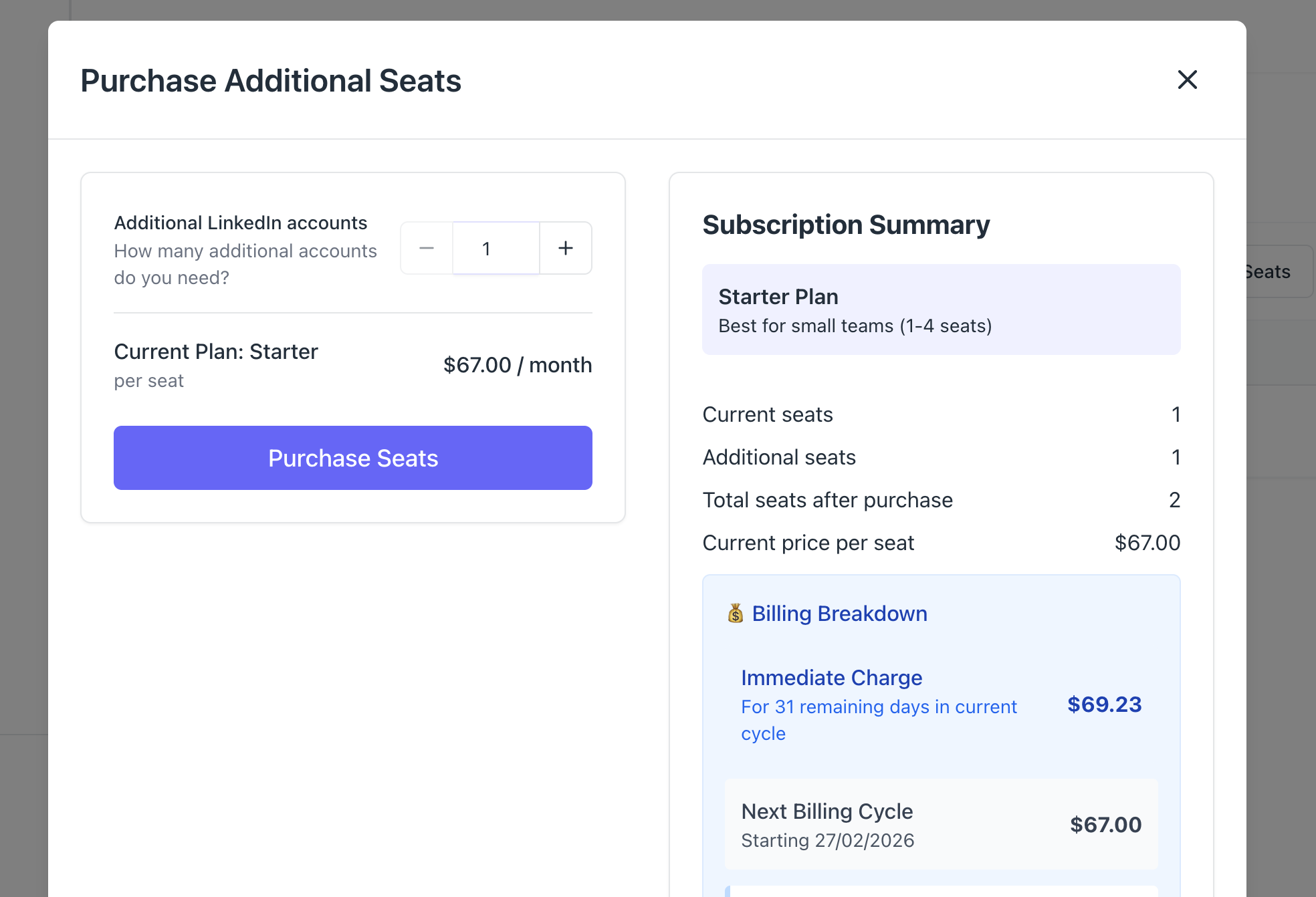This screenshot has width=1316, height=897.
Task: Increase additional accounts with plus button
Action: pyautogui.click(x=566, y=248)
